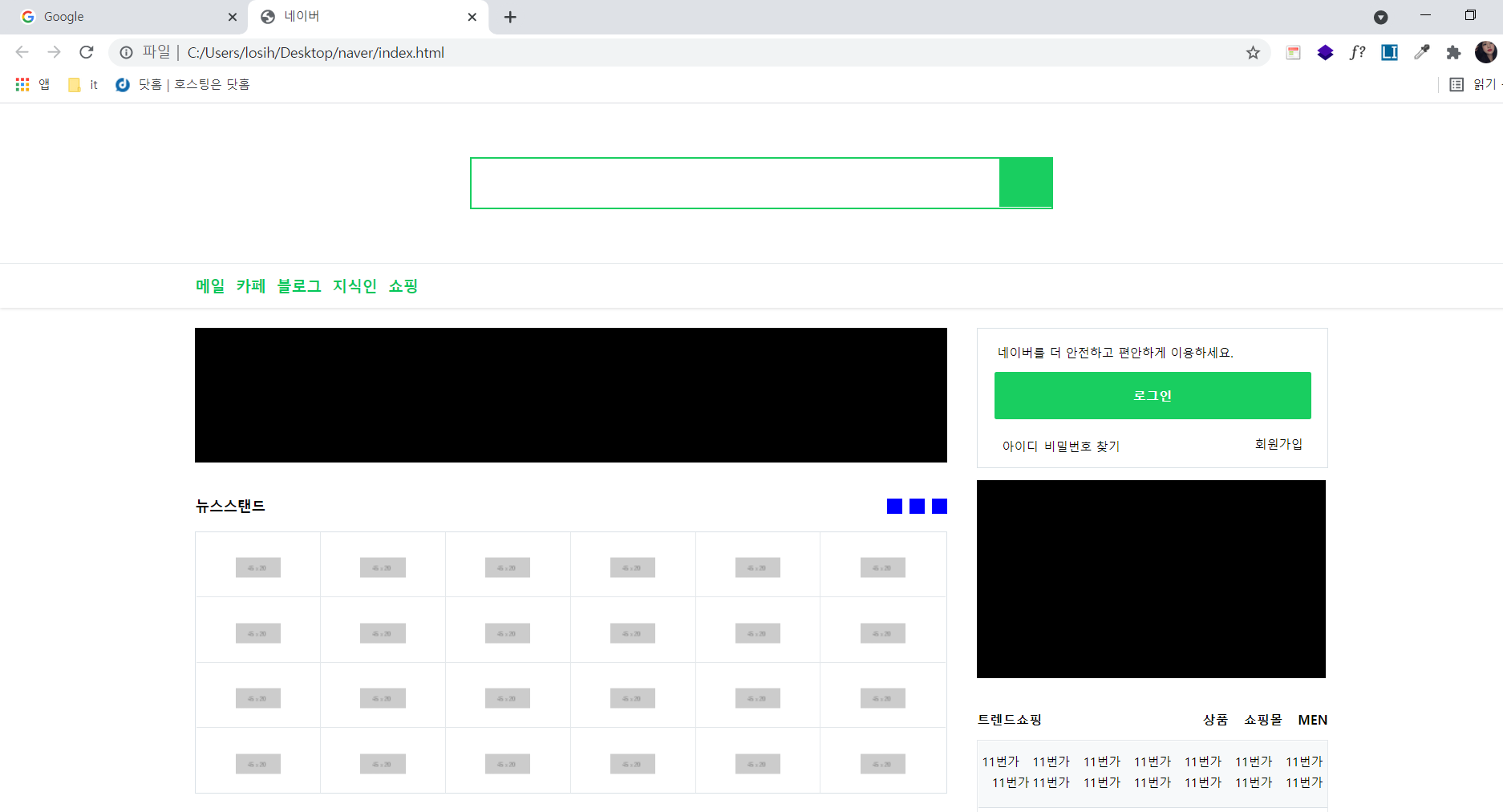
Task: Select the 쇼핑몰 tab in 트렌드쇼핑
Action: (1263, 720)
